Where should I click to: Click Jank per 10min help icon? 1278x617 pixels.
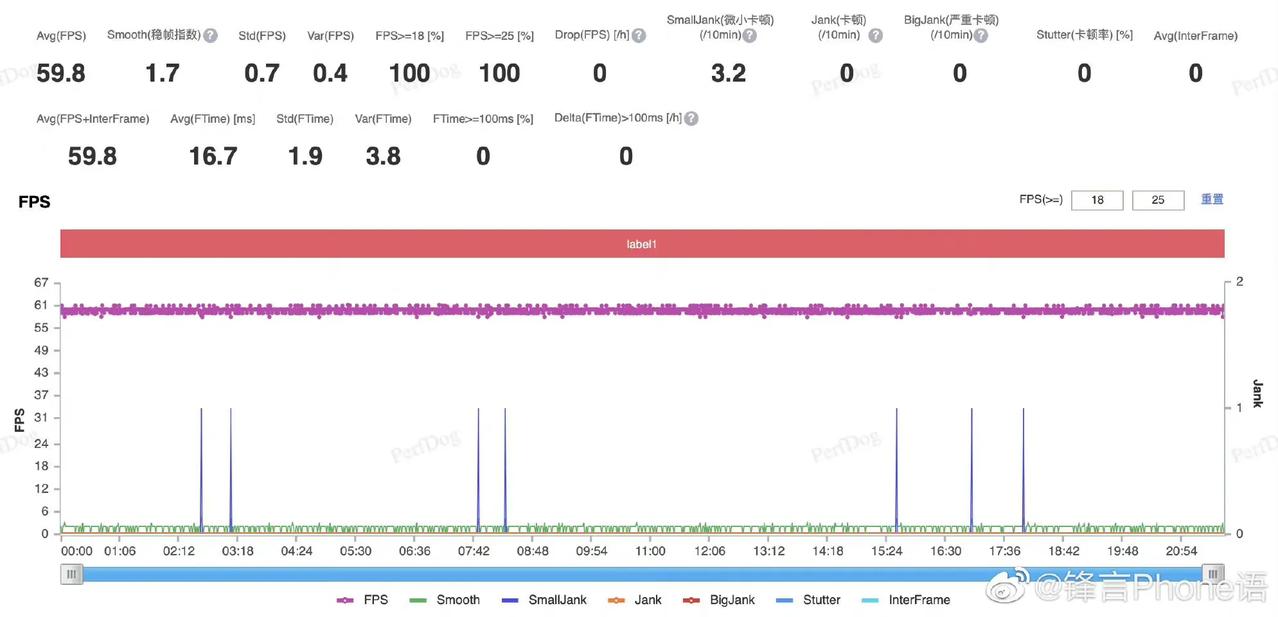click(875, 35)
